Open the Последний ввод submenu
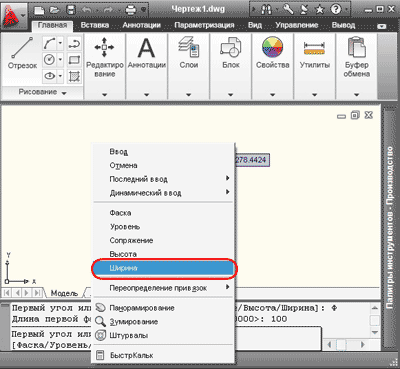 pyautogui.click(x=163, y=179)
